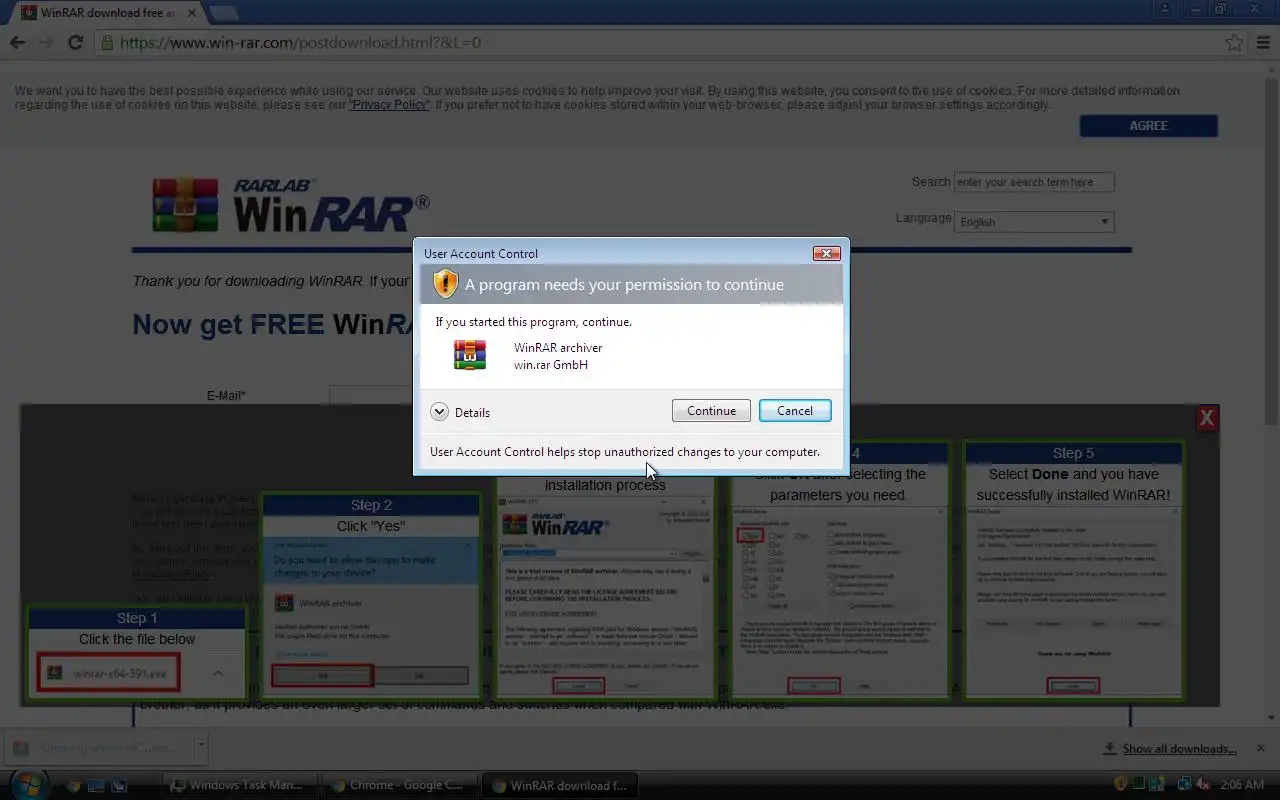Click the winrar-x64 exe file in Step 1
The width and height of the screenshot is (1280, 800).
109,673
